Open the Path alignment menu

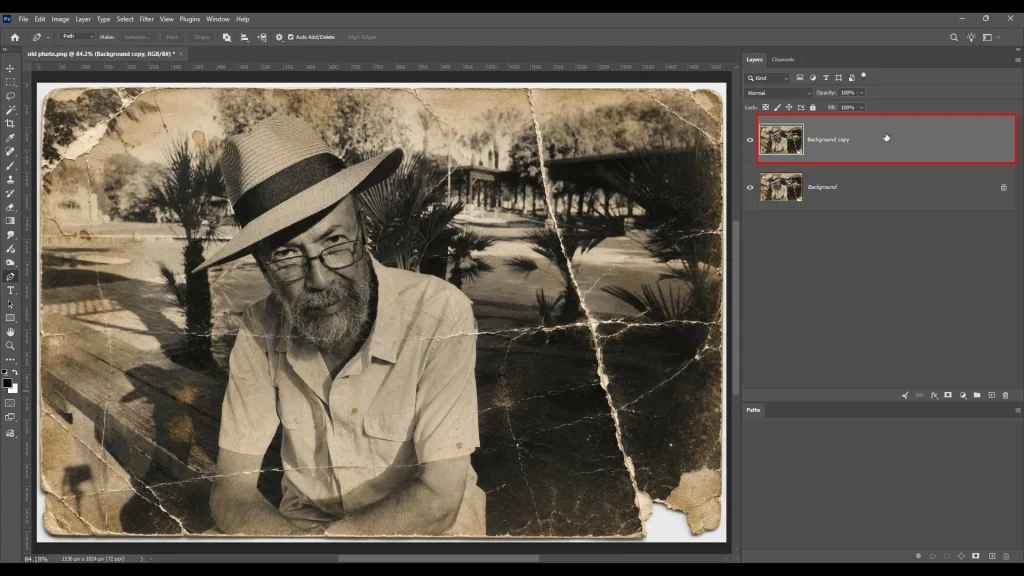pyautogui.click(x=244, y=37)
